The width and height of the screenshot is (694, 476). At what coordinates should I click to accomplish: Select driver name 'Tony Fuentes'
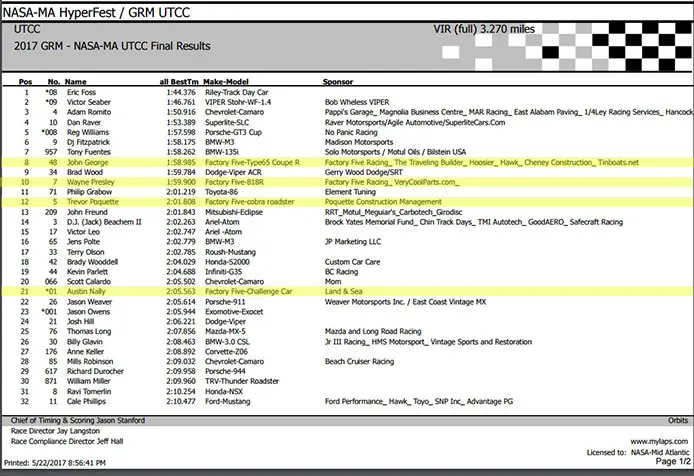pos(89,152)
